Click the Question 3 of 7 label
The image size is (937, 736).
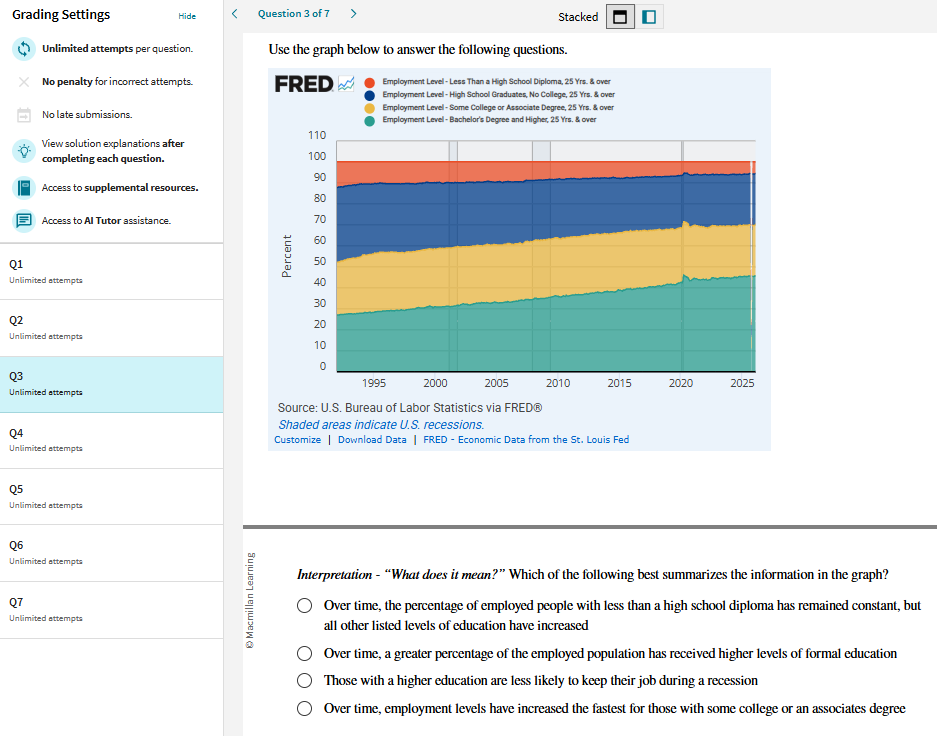click(293, 14)
